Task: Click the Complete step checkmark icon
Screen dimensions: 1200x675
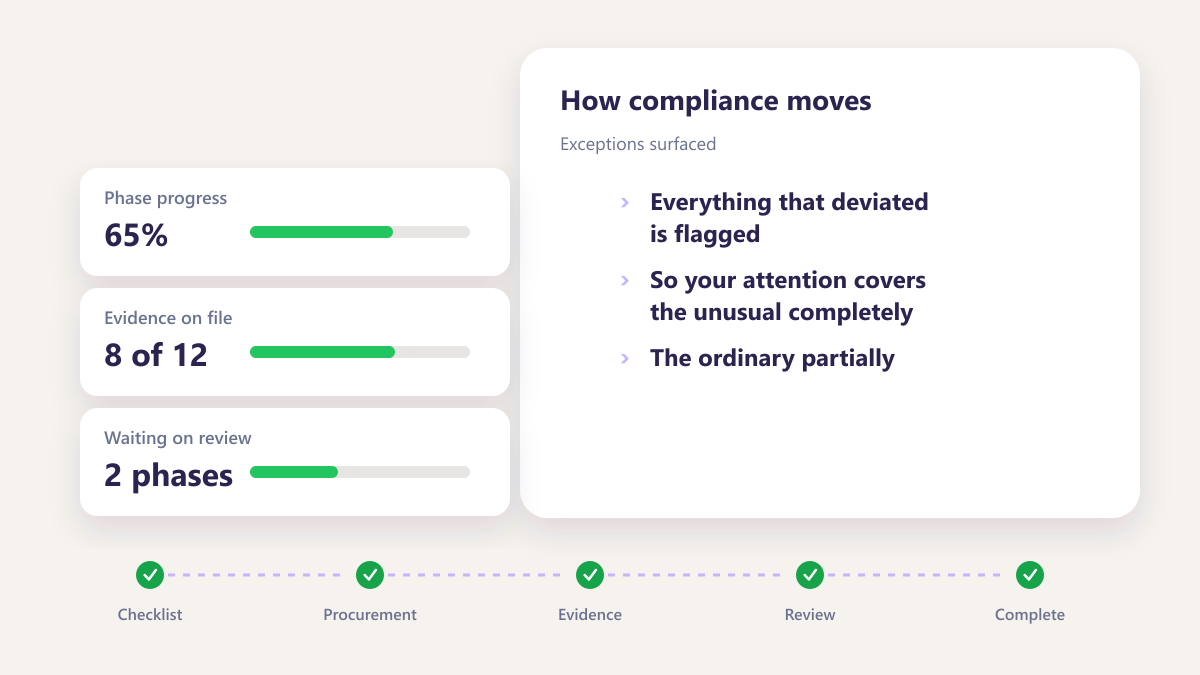Action: click(1030, 575)
